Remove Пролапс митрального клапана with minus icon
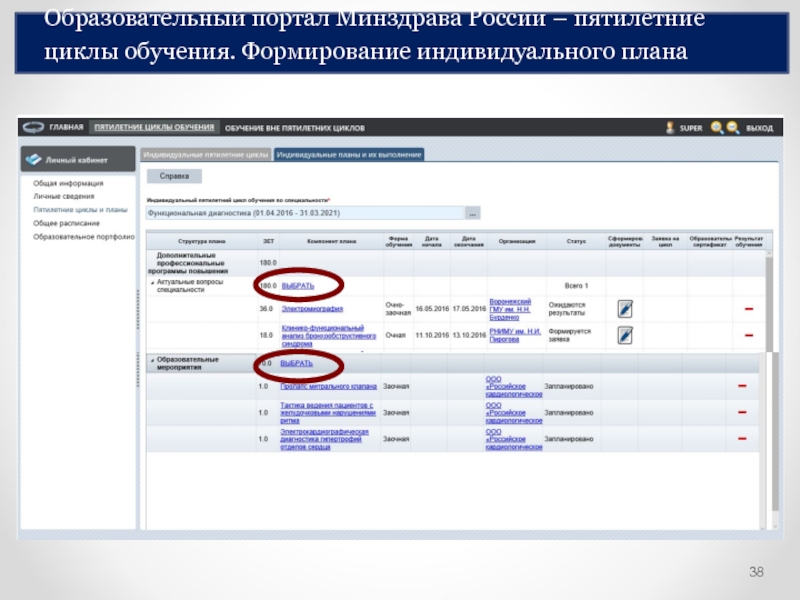The height and width of the screenshot is (600, 800). pyautogui.click(x=742, y=386)
